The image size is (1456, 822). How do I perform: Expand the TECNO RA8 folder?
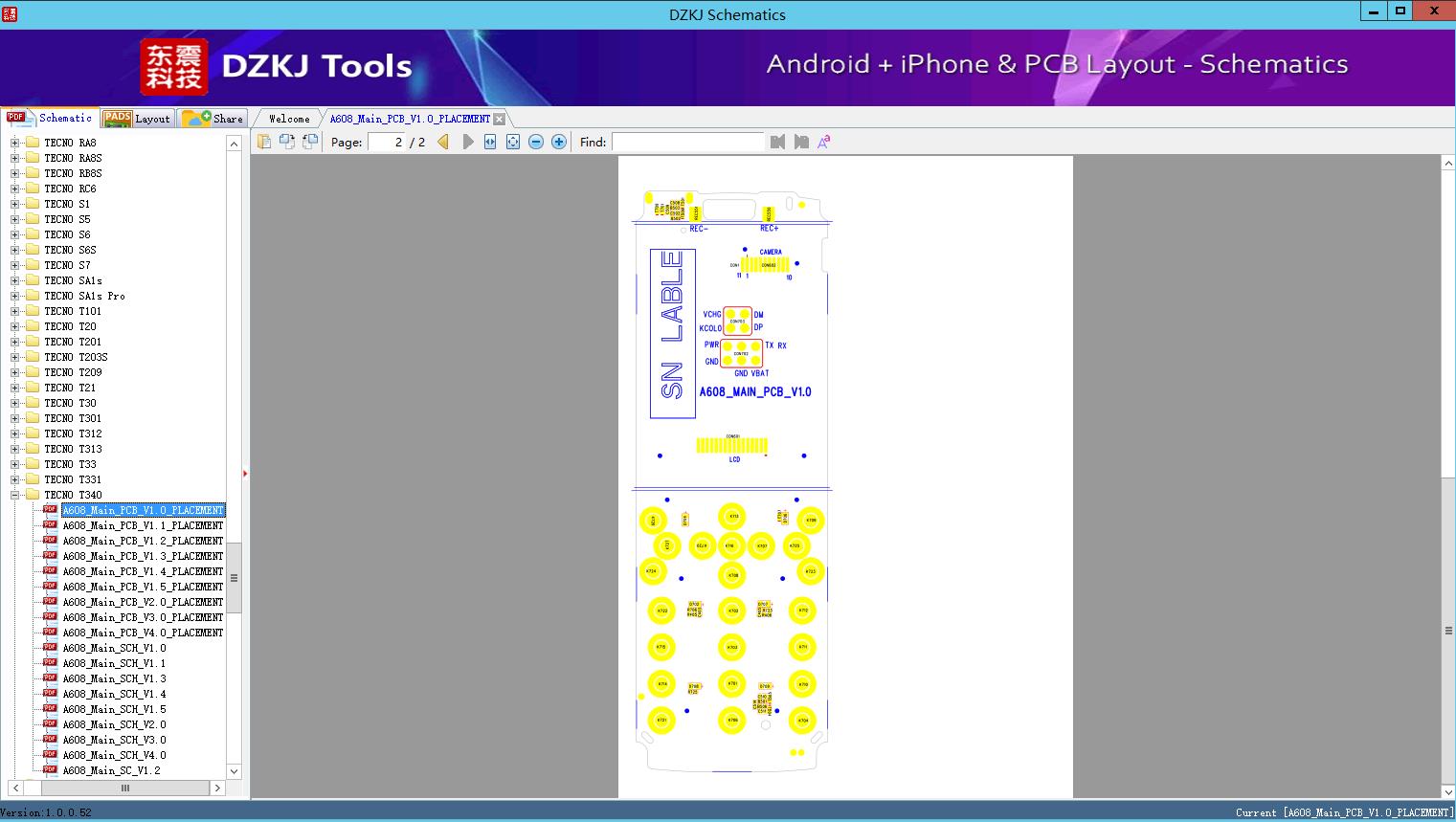(14, 143)
